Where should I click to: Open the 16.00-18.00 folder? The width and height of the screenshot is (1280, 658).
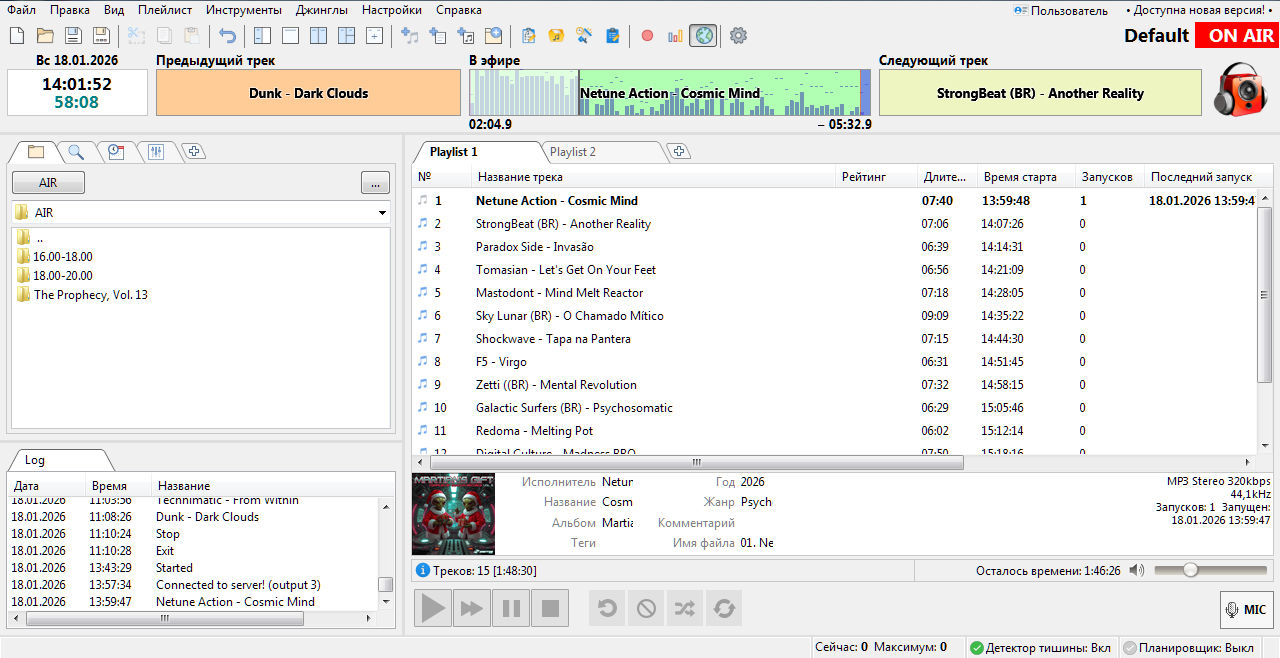tap(62, 257)
